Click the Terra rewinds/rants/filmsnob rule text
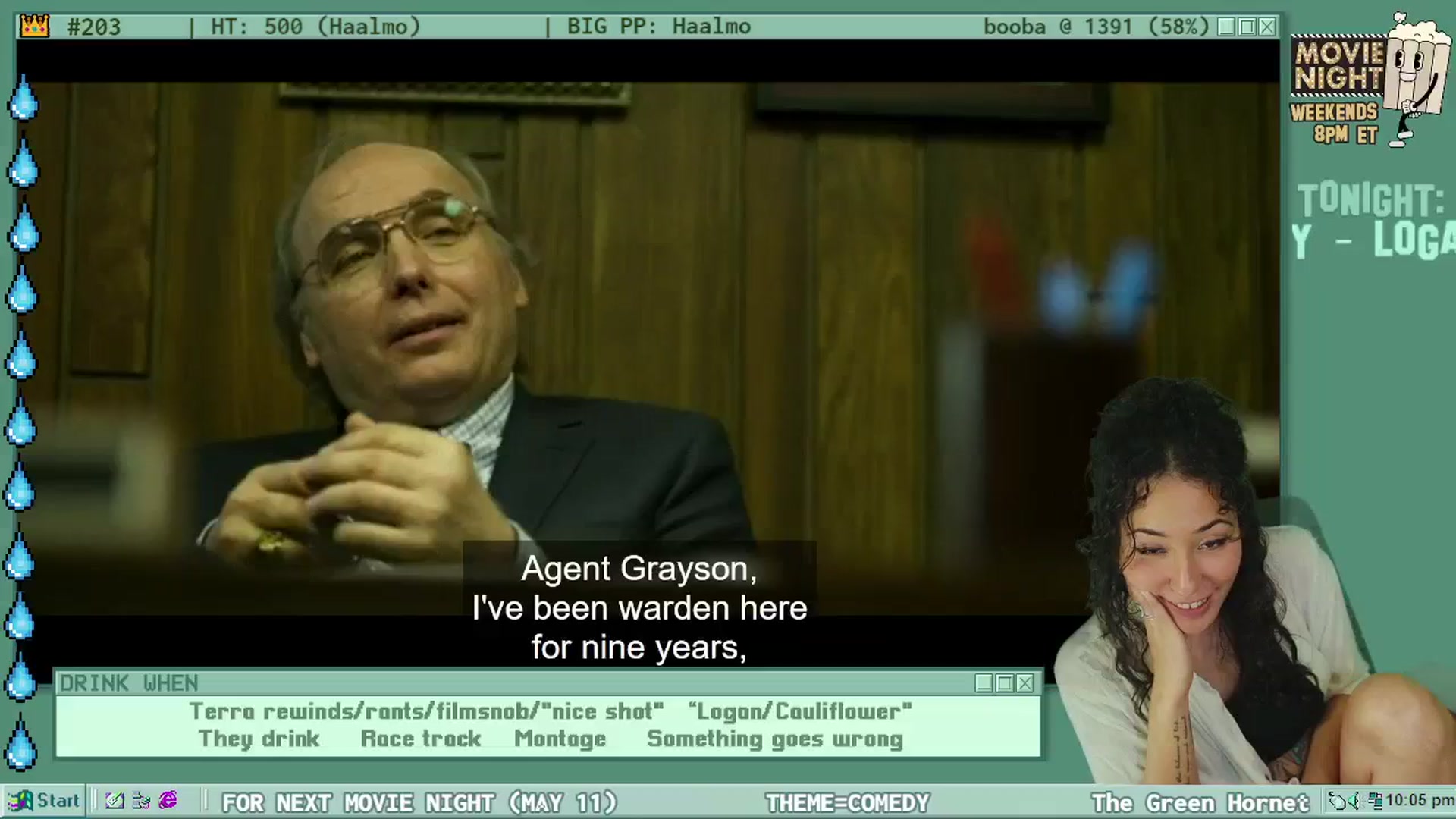Viewport: 1456px width, 819px height. point(426,711)
